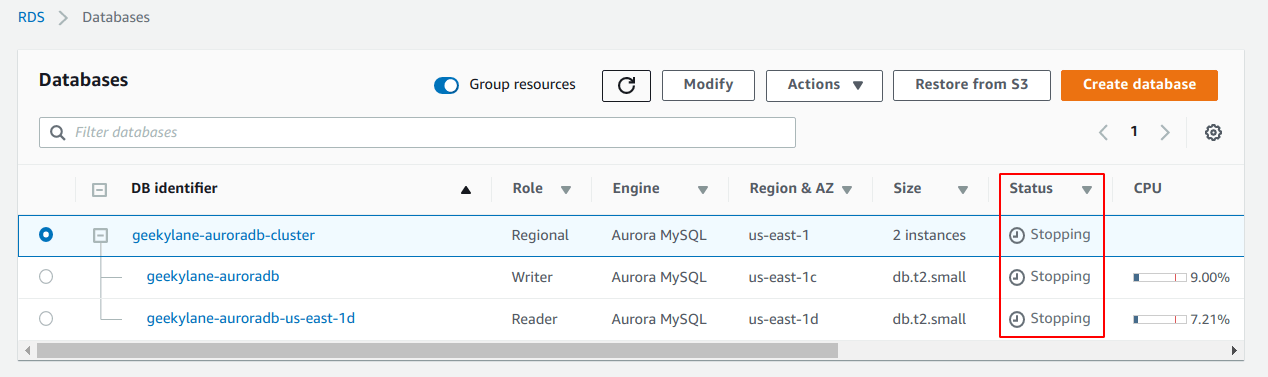Click 'us-east-1d' region cell
This screenshot has width=1268, height=377.
click(783, 319)
